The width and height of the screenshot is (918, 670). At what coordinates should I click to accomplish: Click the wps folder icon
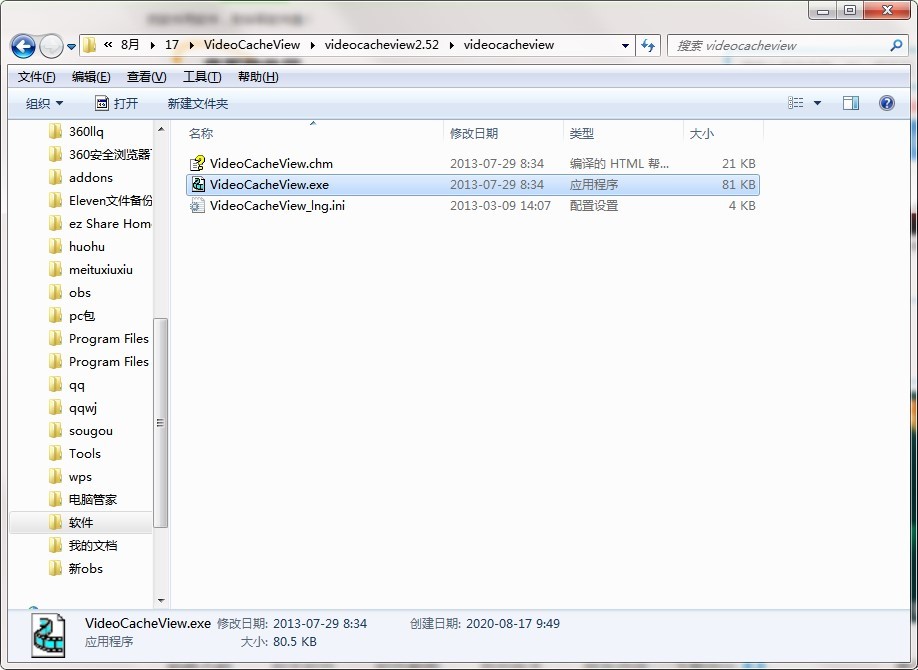(55, 477)
